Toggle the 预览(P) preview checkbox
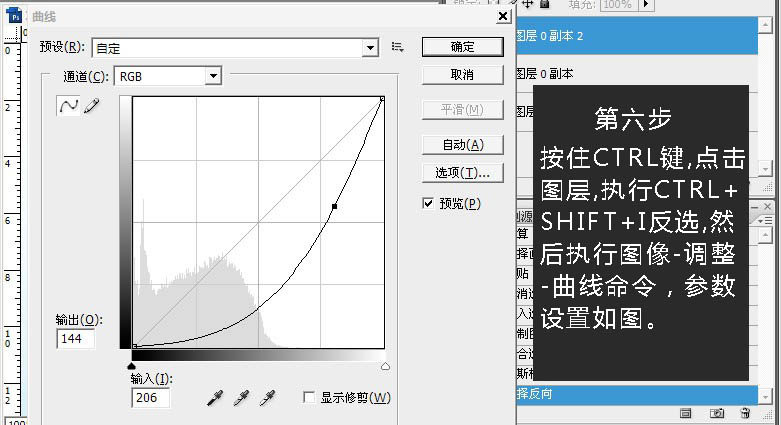 click(x=428, y=203)
